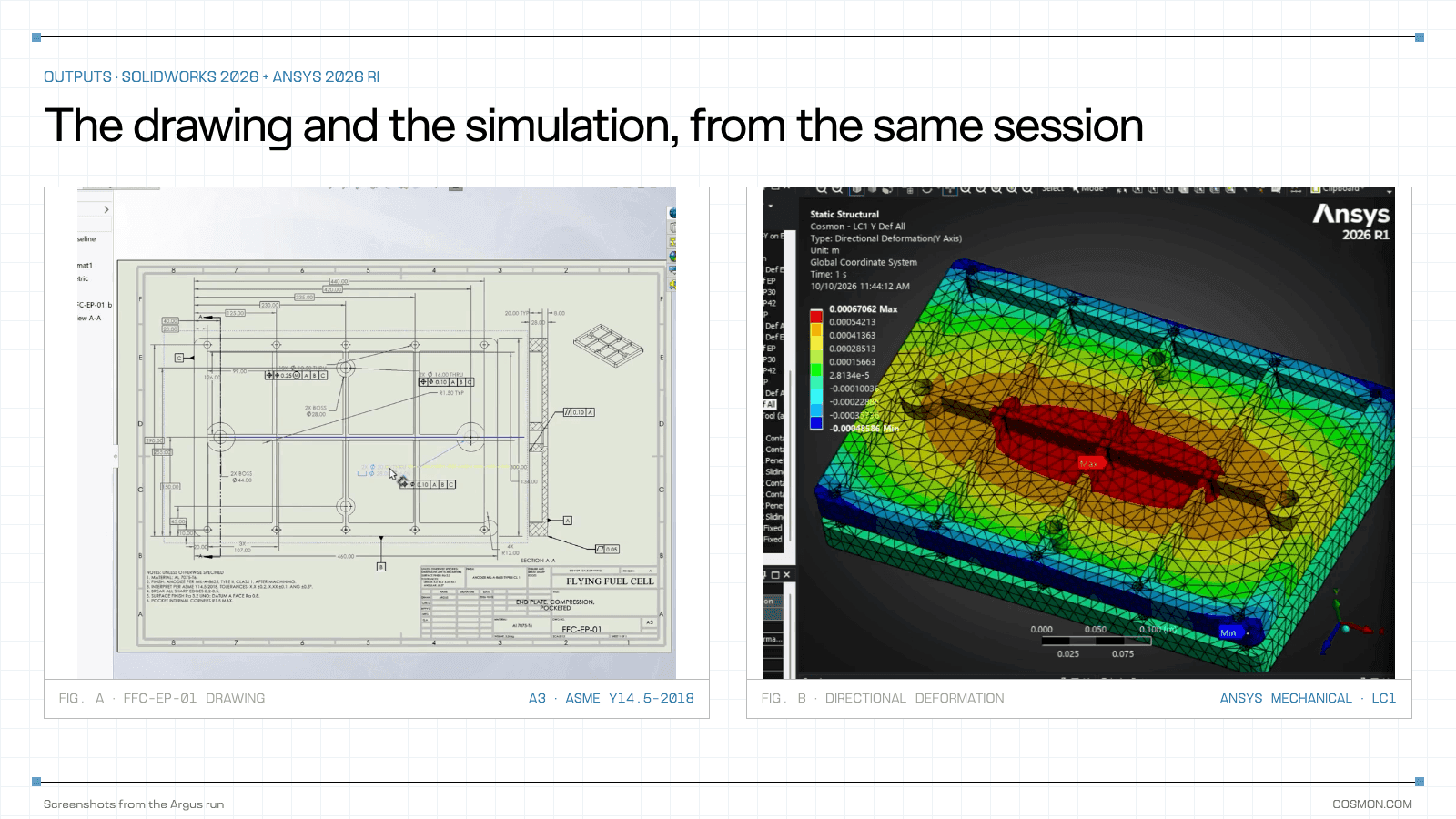This screenshot has height=819, width=1456.
Task: Select the FLYING FUEL CELL title block text
Action: pos(610,581)
